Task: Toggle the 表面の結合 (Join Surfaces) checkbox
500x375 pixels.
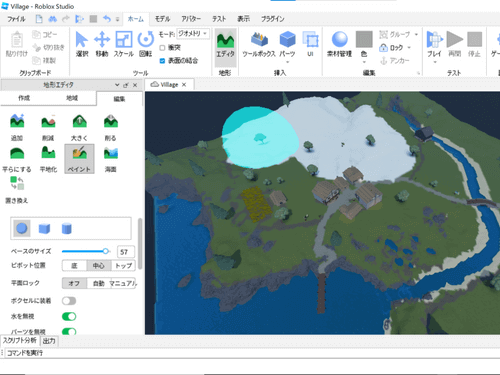Action: point(162,61)
